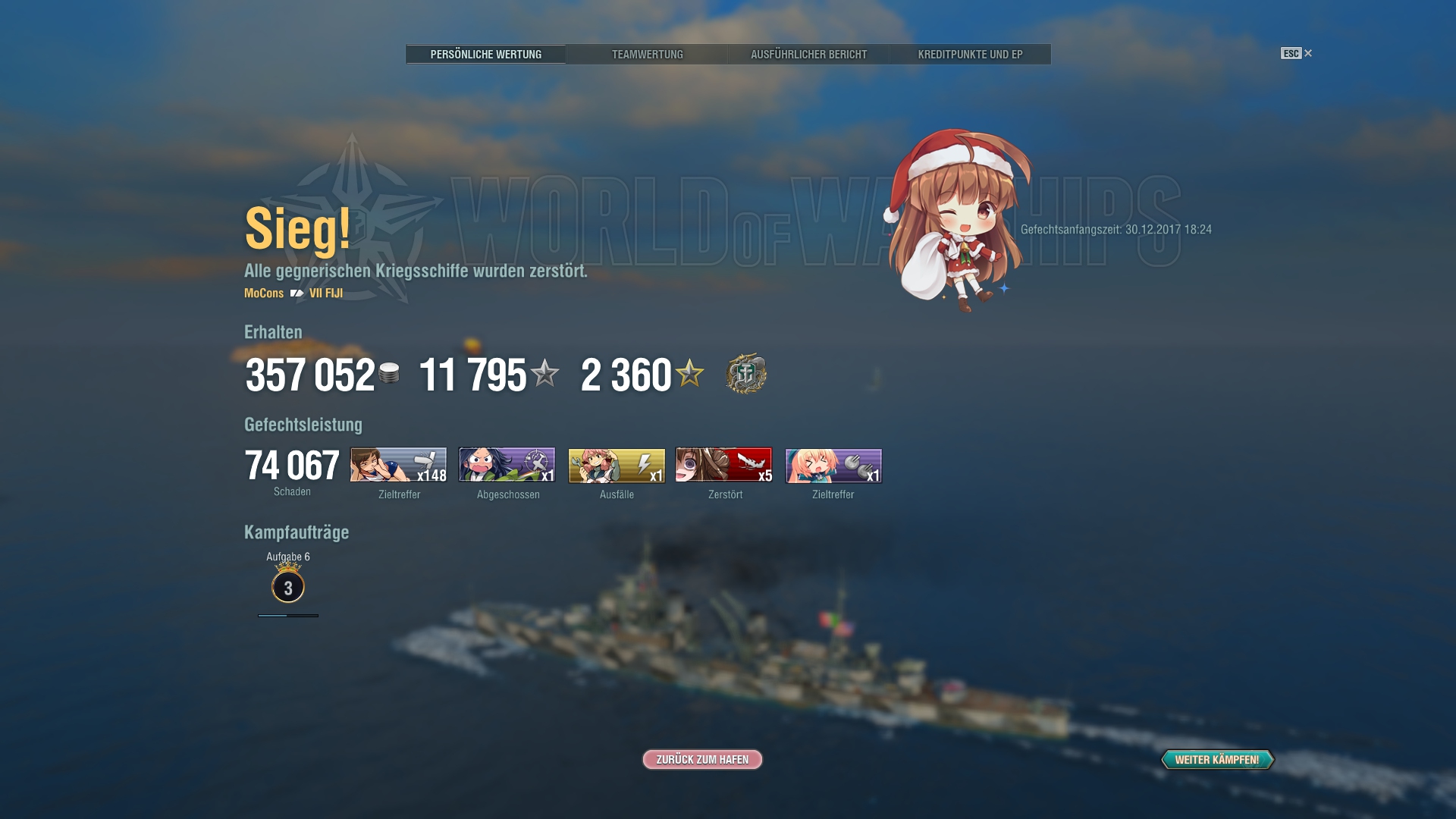Click Zurück zum Hafen button
Screen dimensions: 1456x819
702,759
